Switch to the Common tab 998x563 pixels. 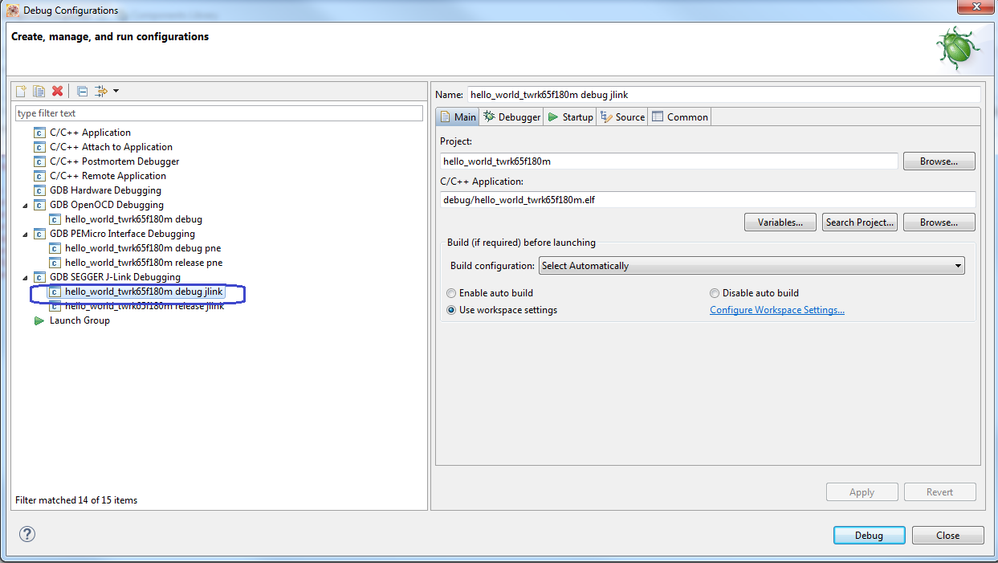[x=680, y=117]
